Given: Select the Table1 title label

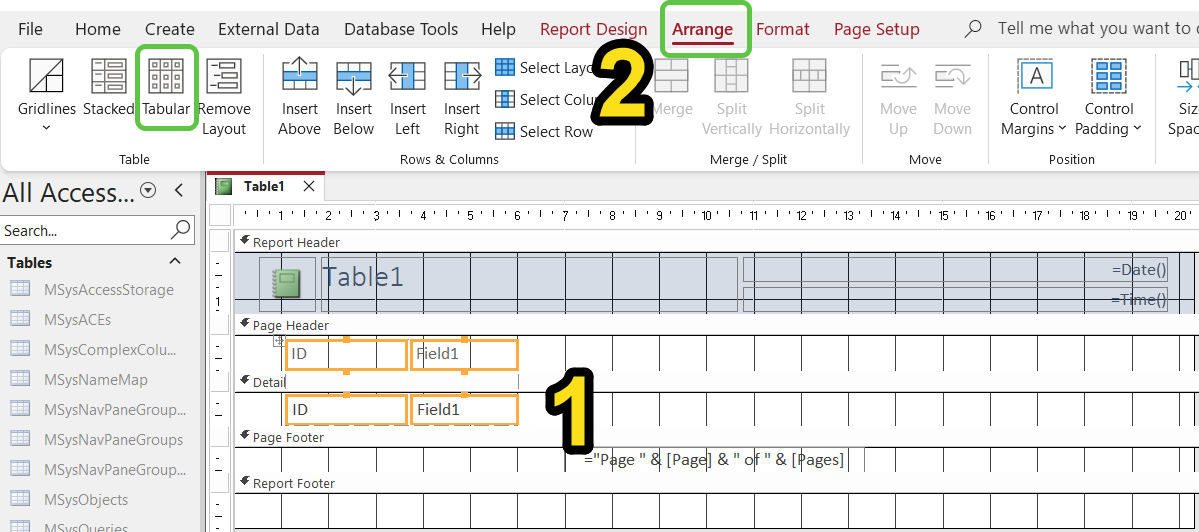Looking at the screenshot, I should click(528, 284).
